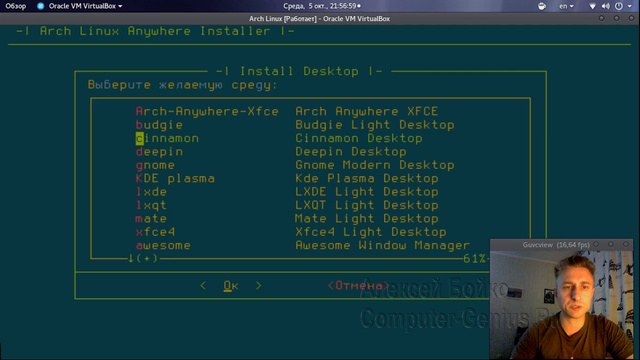Click the Guvcview webcam preview
This screenshot has height=360, width=640.
coord(561,304)
